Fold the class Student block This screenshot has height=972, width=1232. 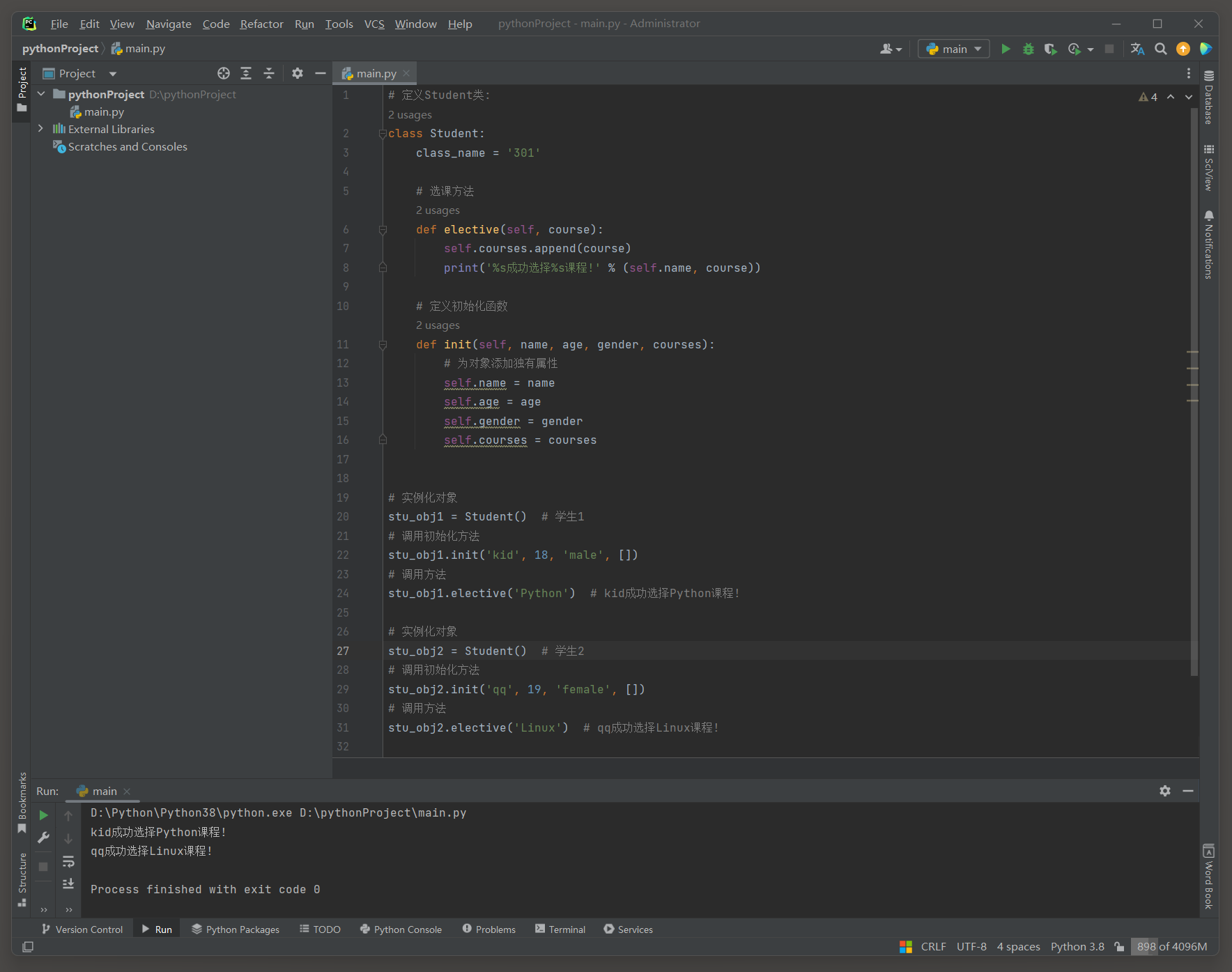383,134
